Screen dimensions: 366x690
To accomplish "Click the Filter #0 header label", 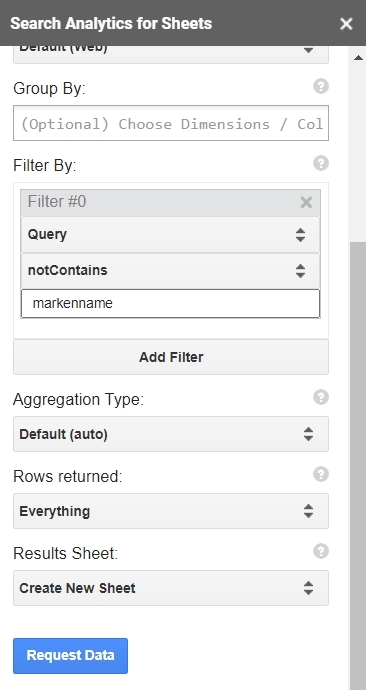I will tap(57, 202).
